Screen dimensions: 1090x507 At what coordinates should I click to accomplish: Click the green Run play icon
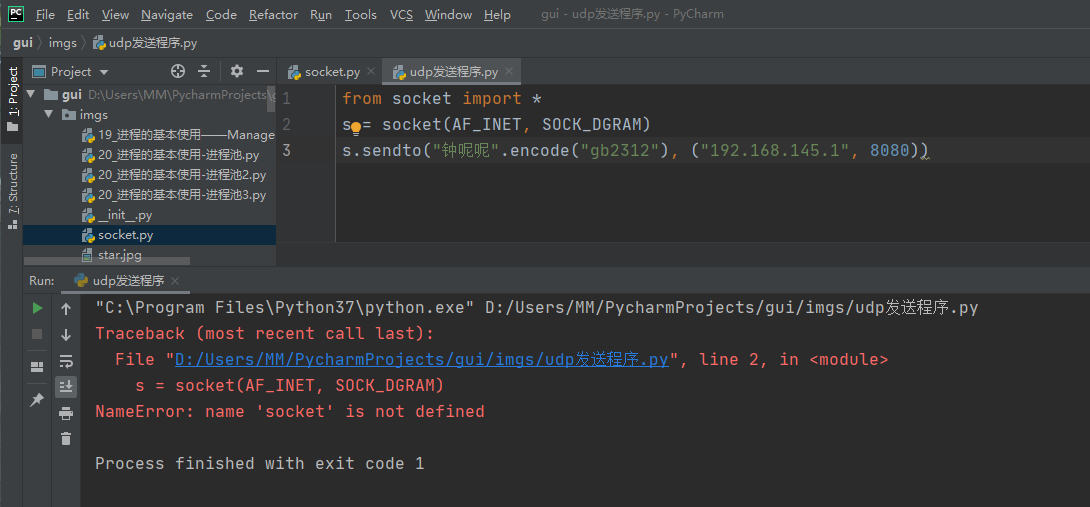tap(38, 308)
